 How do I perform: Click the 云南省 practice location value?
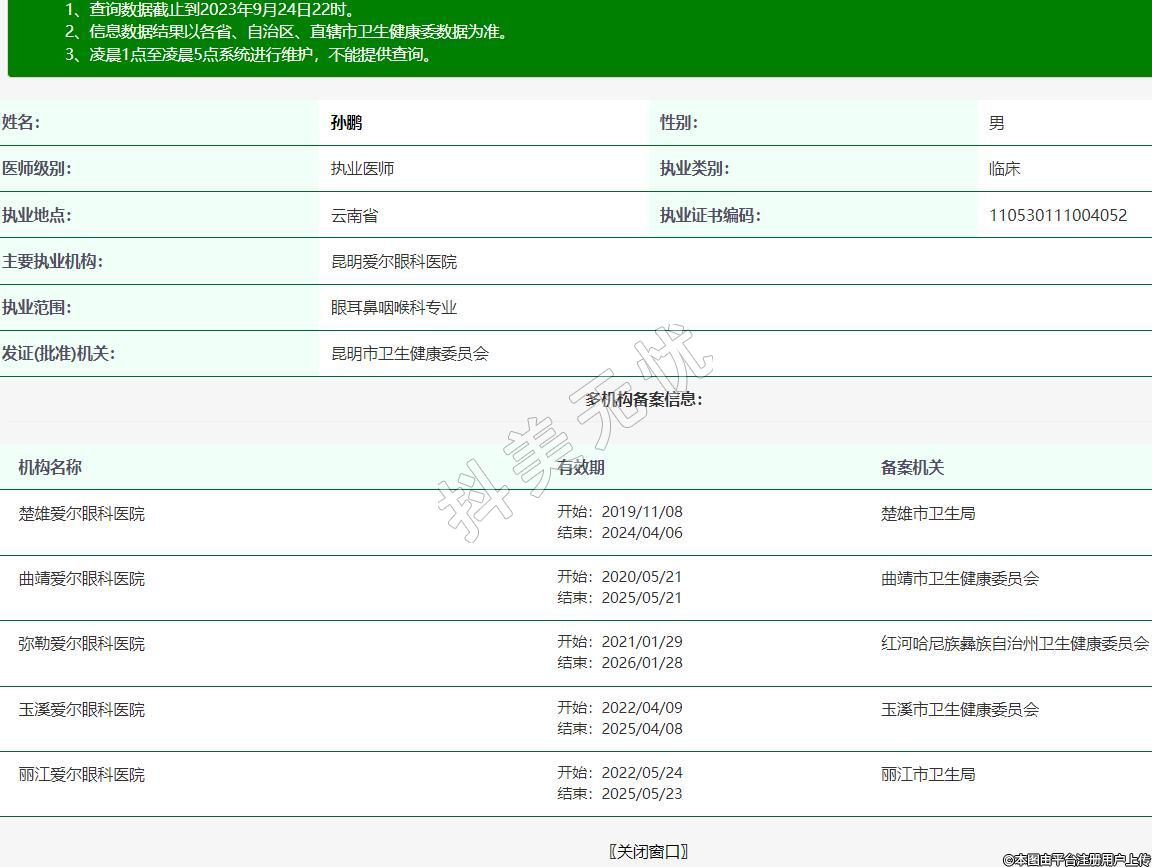pyautogui.click(x=355, y=215)
